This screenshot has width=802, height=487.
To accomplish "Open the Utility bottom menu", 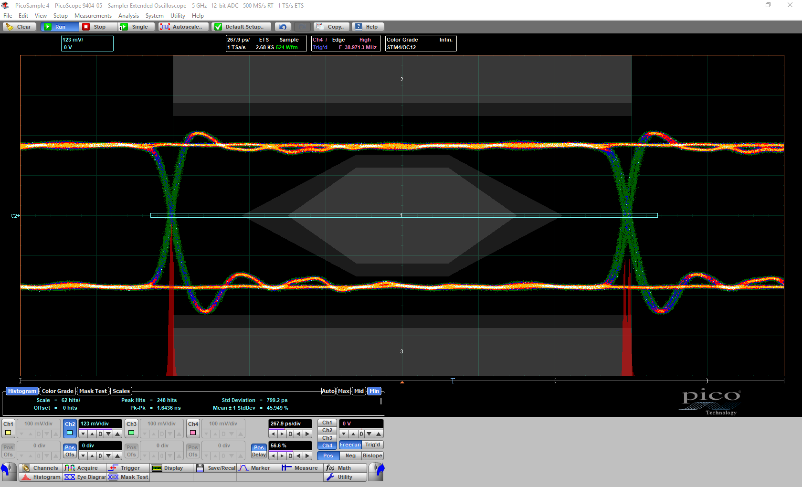I will click(345, 477).
